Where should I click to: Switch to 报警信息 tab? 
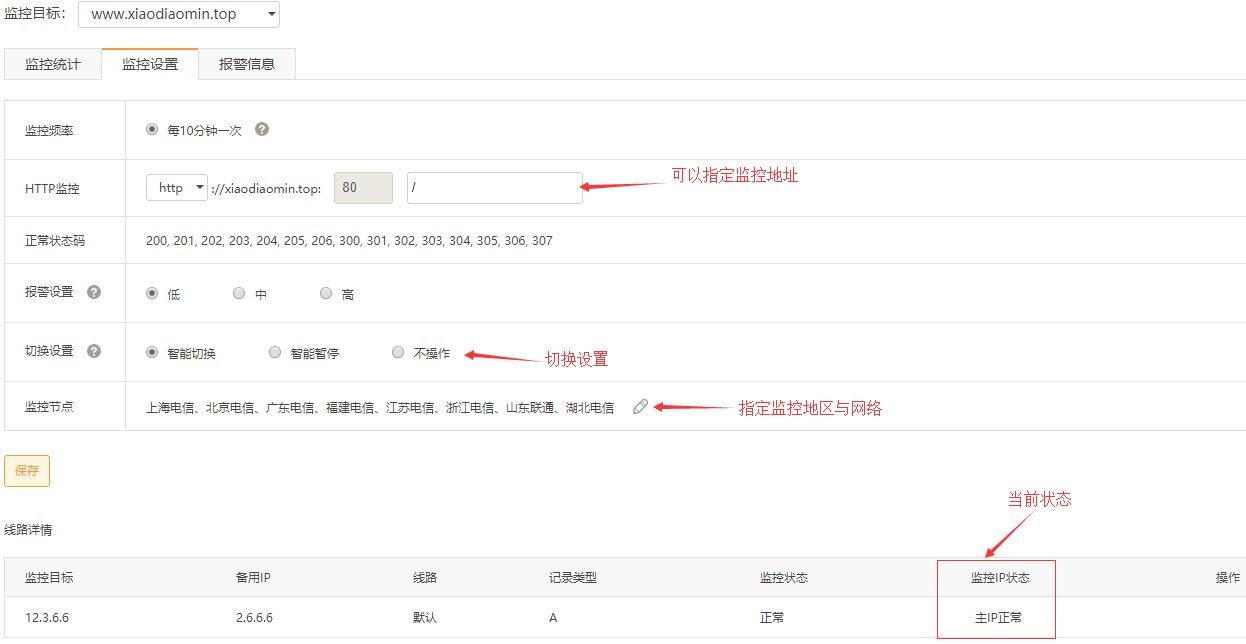[x=247, y=65]
